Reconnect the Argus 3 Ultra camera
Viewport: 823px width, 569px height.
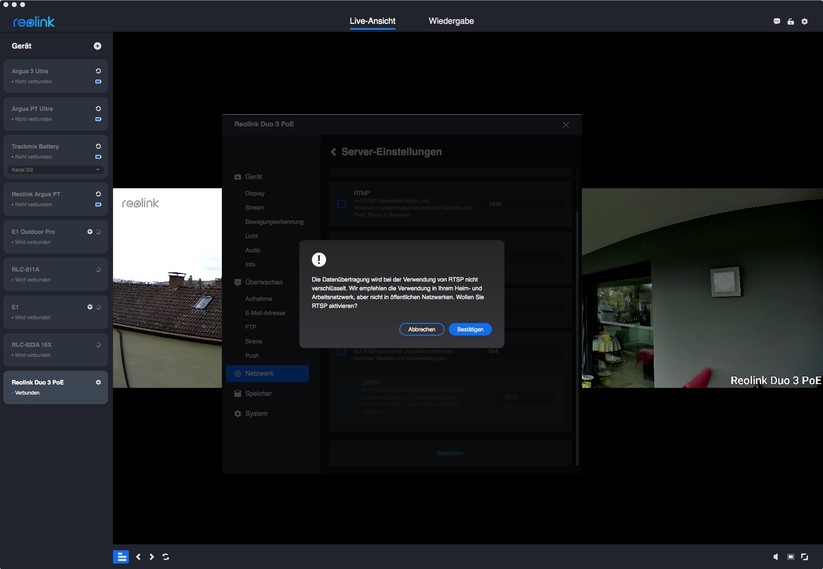pos(98,71)
